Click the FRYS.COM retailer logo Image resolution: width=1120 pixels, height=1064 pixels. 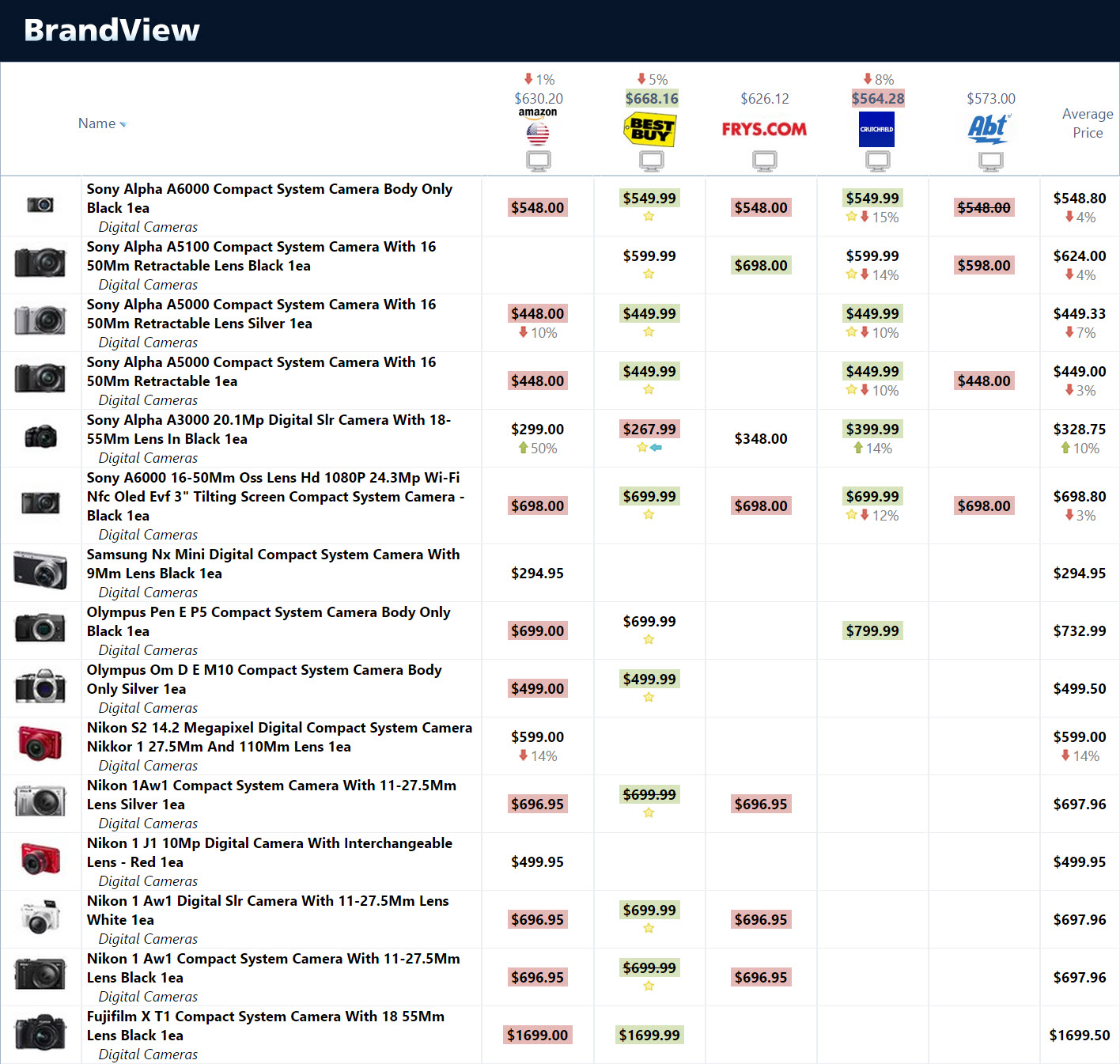(764, 129)
